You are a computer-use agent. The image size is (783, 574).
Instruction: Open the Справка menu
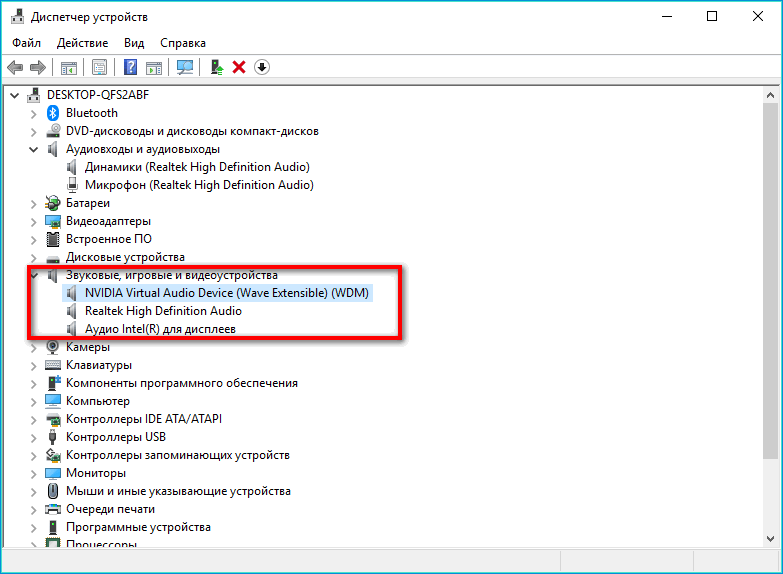point(183,43)
